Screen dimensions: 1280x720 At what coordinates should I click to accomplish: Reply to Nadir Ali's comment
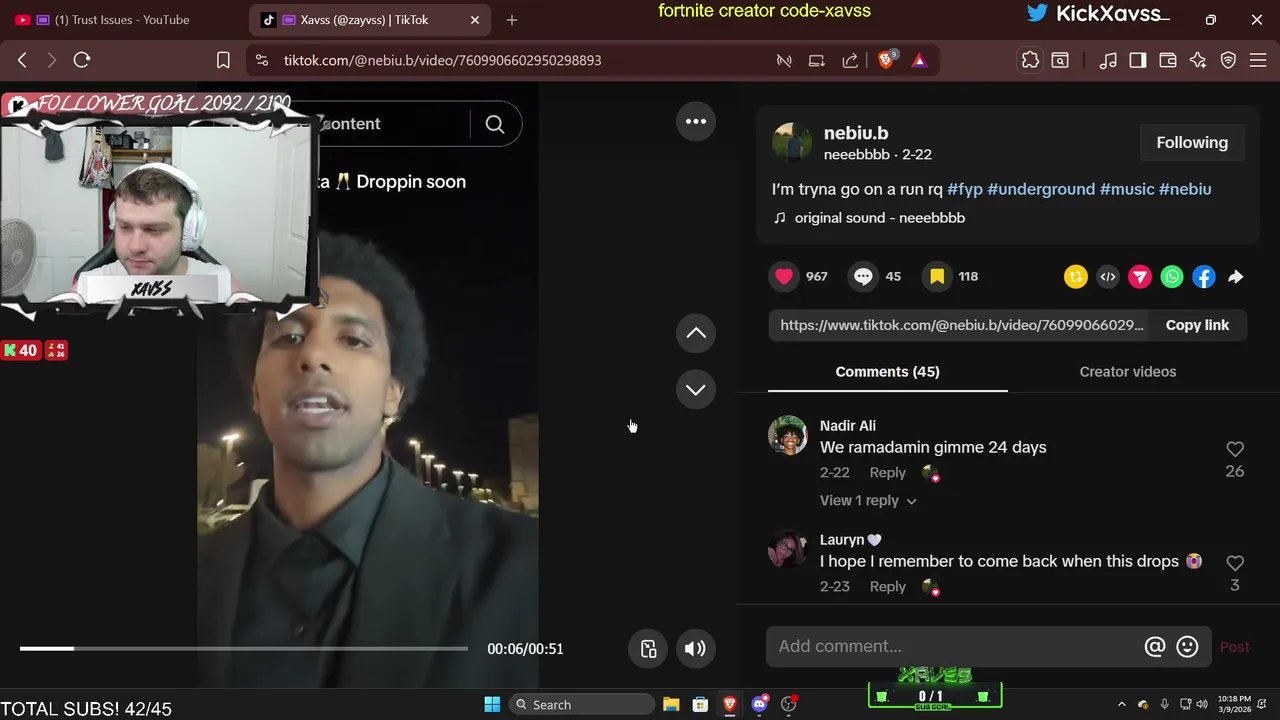point(887,473)
